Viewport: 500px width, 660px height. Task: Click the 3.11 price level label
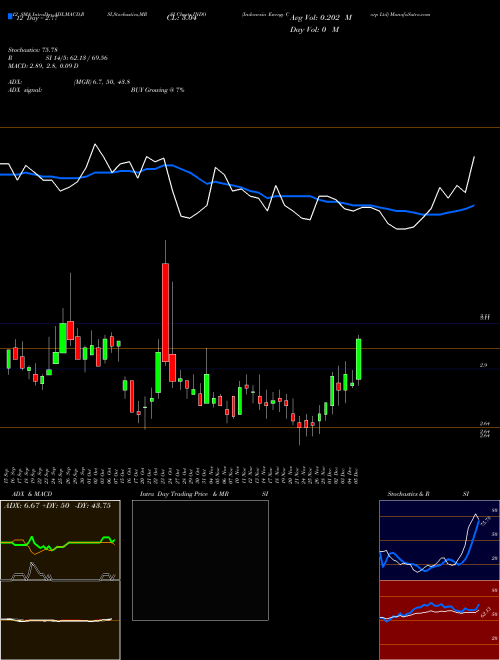click(x=485, y=318)
